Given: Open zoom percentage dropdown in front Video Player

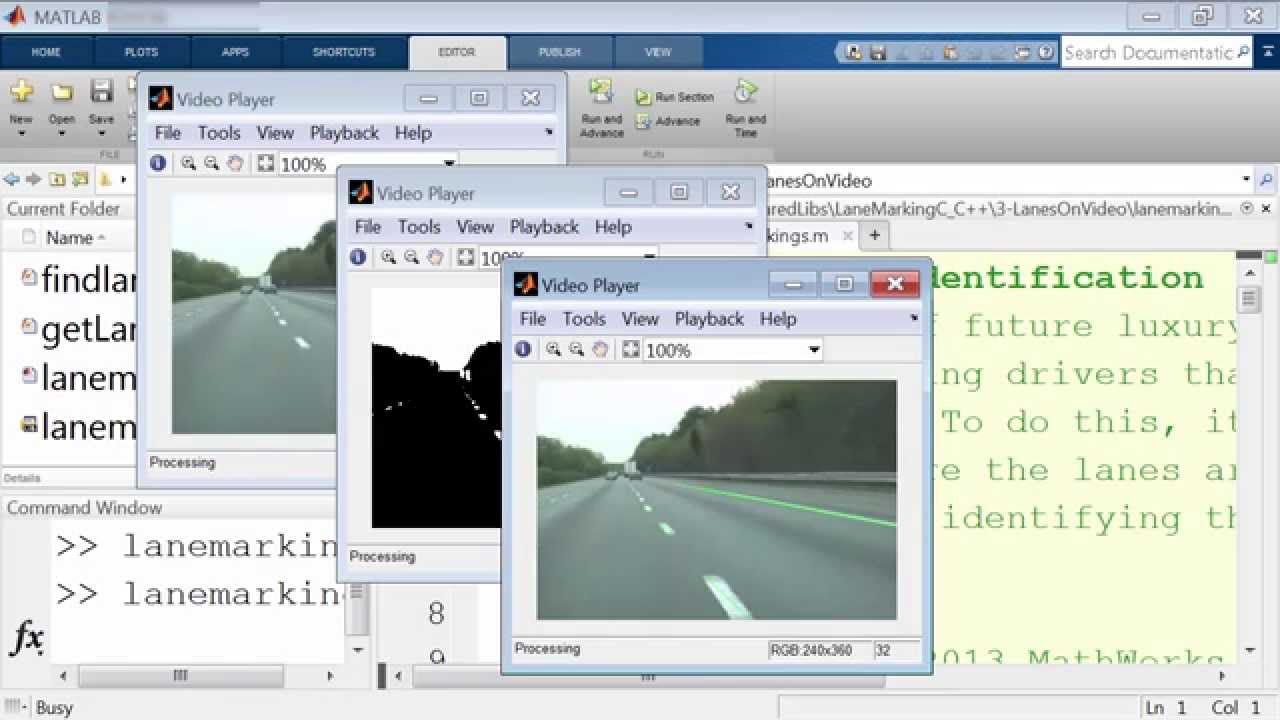Looking at the screenshot, I should click(x=814, y=350).
